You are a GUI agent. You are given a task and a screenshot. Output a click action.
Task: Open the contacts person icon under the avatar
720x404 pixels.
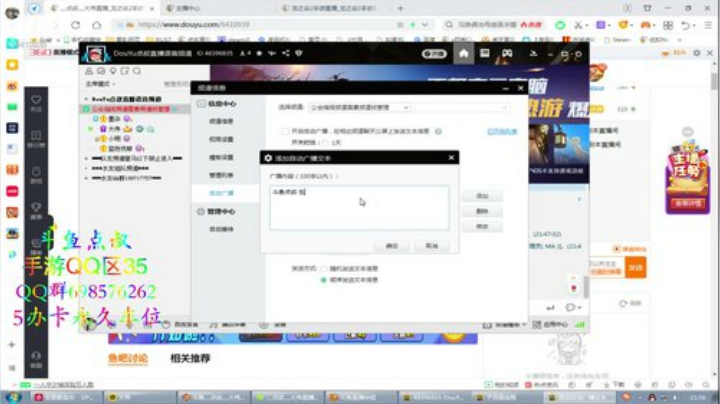tap(89, 71)
